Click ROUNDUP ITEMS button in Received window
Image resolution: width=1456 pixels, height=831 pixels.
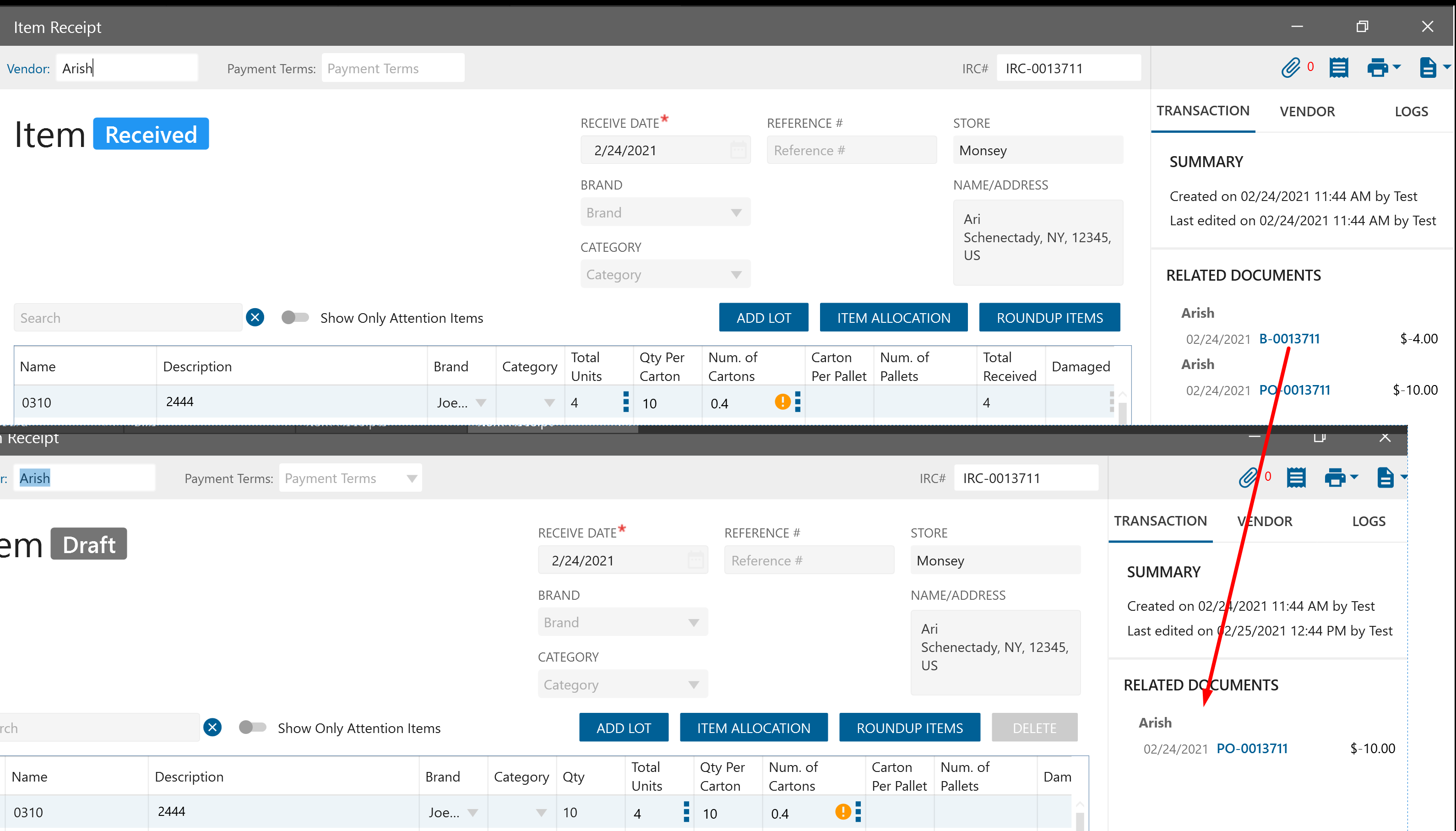1049,317
